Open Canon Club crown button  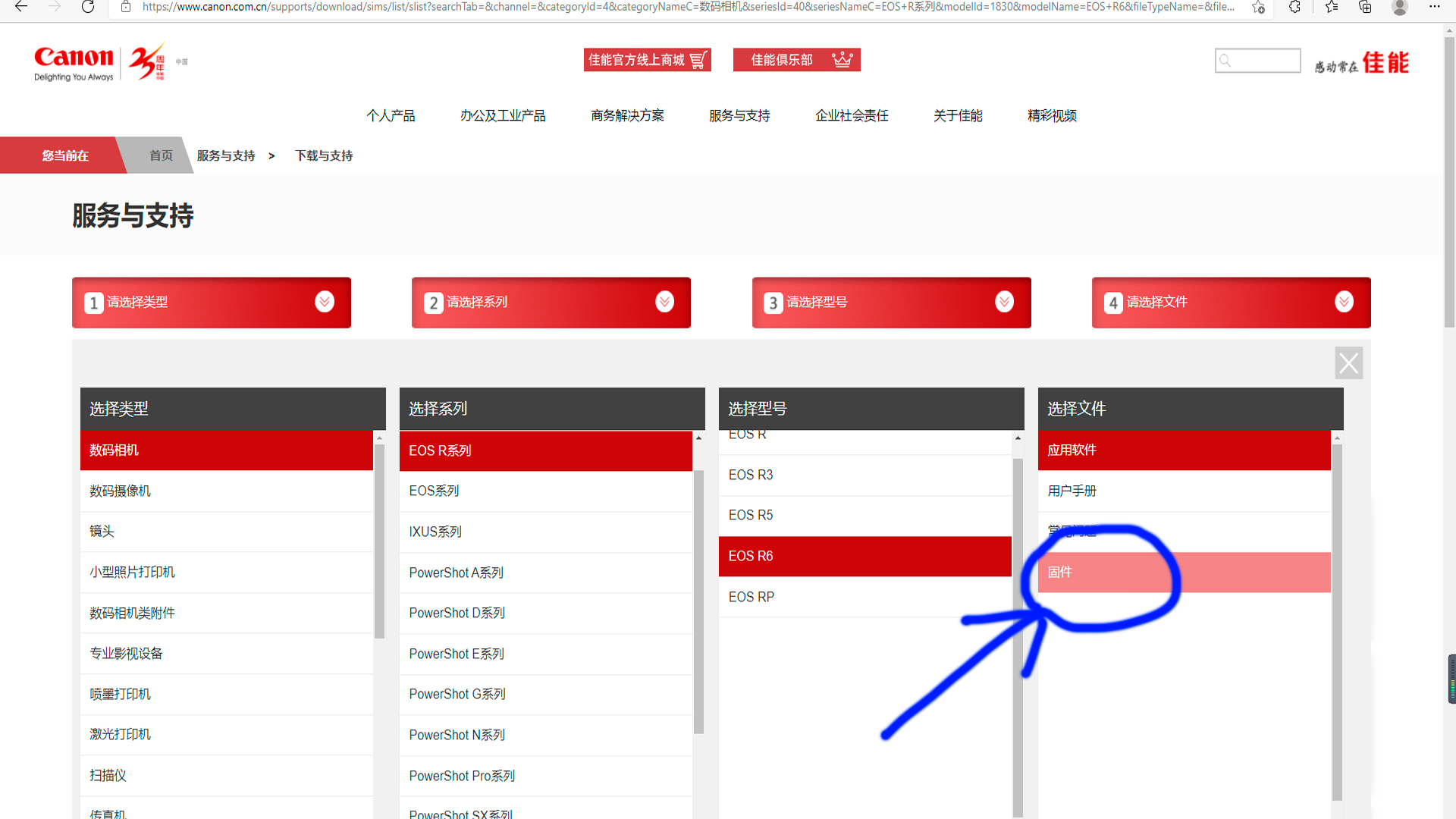coord(796,60)
